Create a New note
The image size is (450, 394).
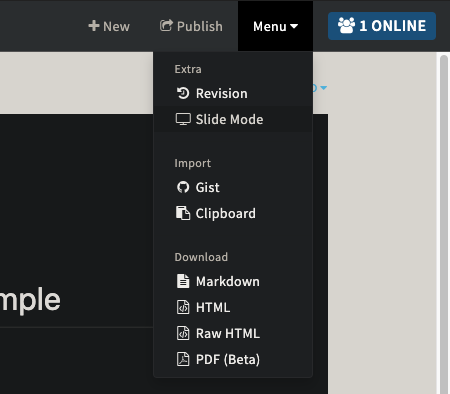point(109,26)
